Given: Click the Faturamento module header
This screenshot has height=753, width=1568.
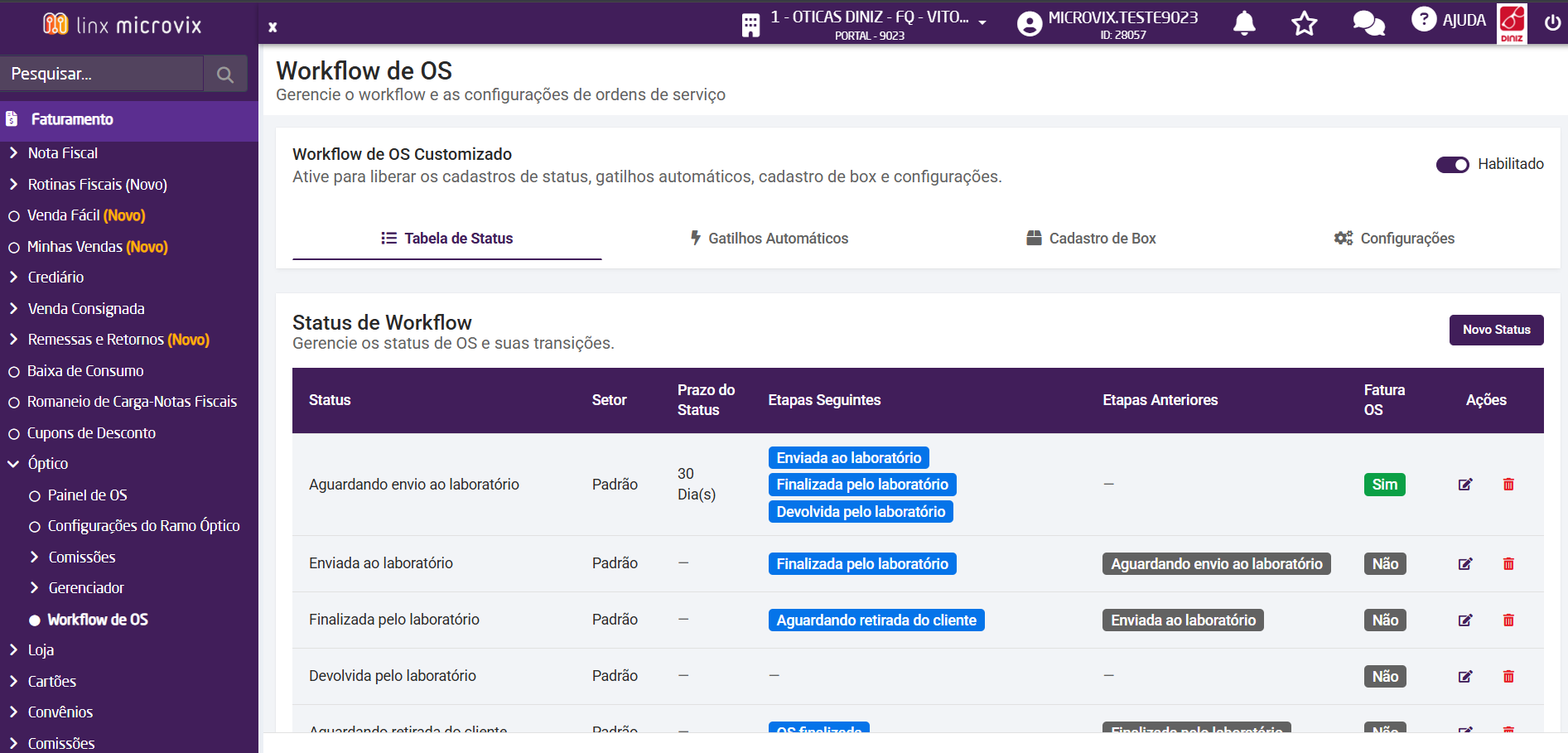Looking at the screenshot, I should tap(129, 119).
